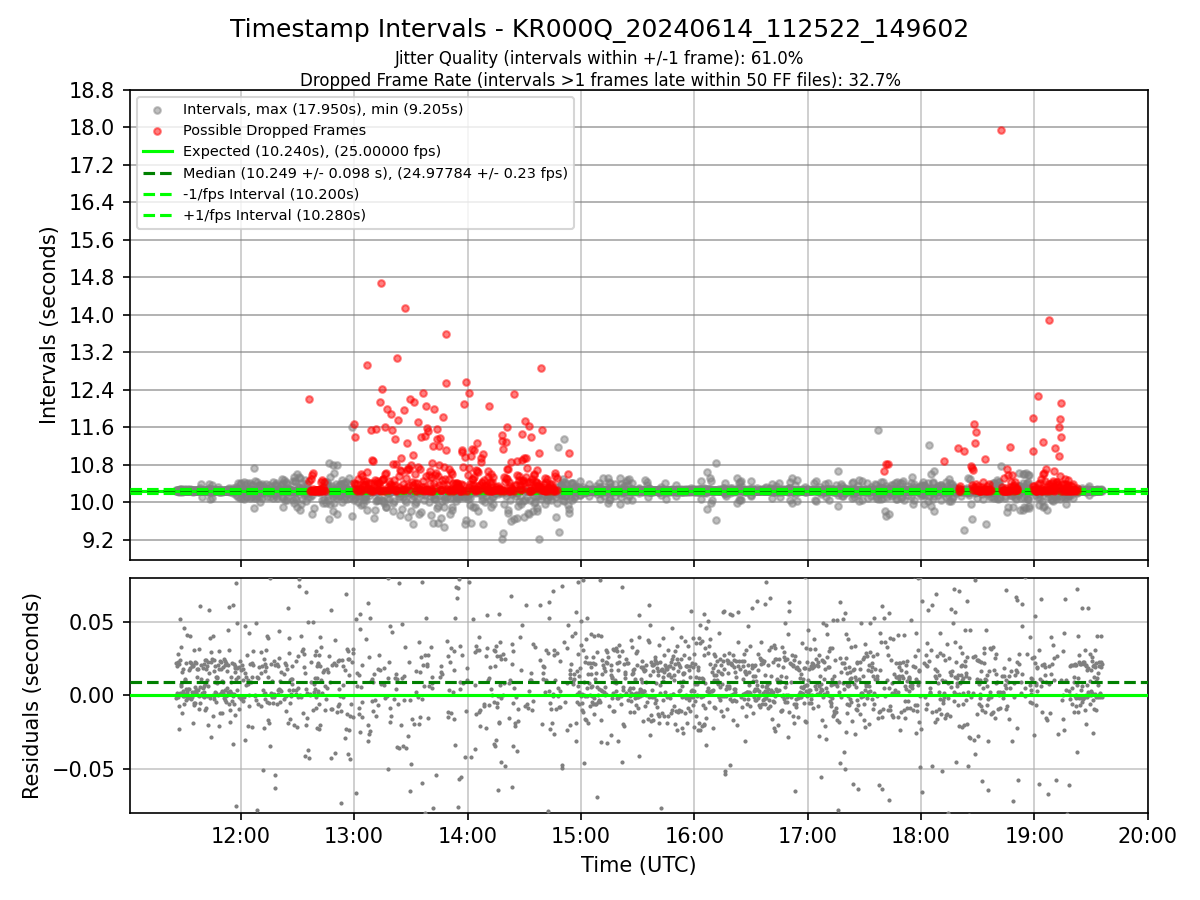Click legend entry 'Intervals, max (17.950s), min (9.205s)'
This screenshot has height=900, width=1200.
pyautogui.click(x=323, y=109)
